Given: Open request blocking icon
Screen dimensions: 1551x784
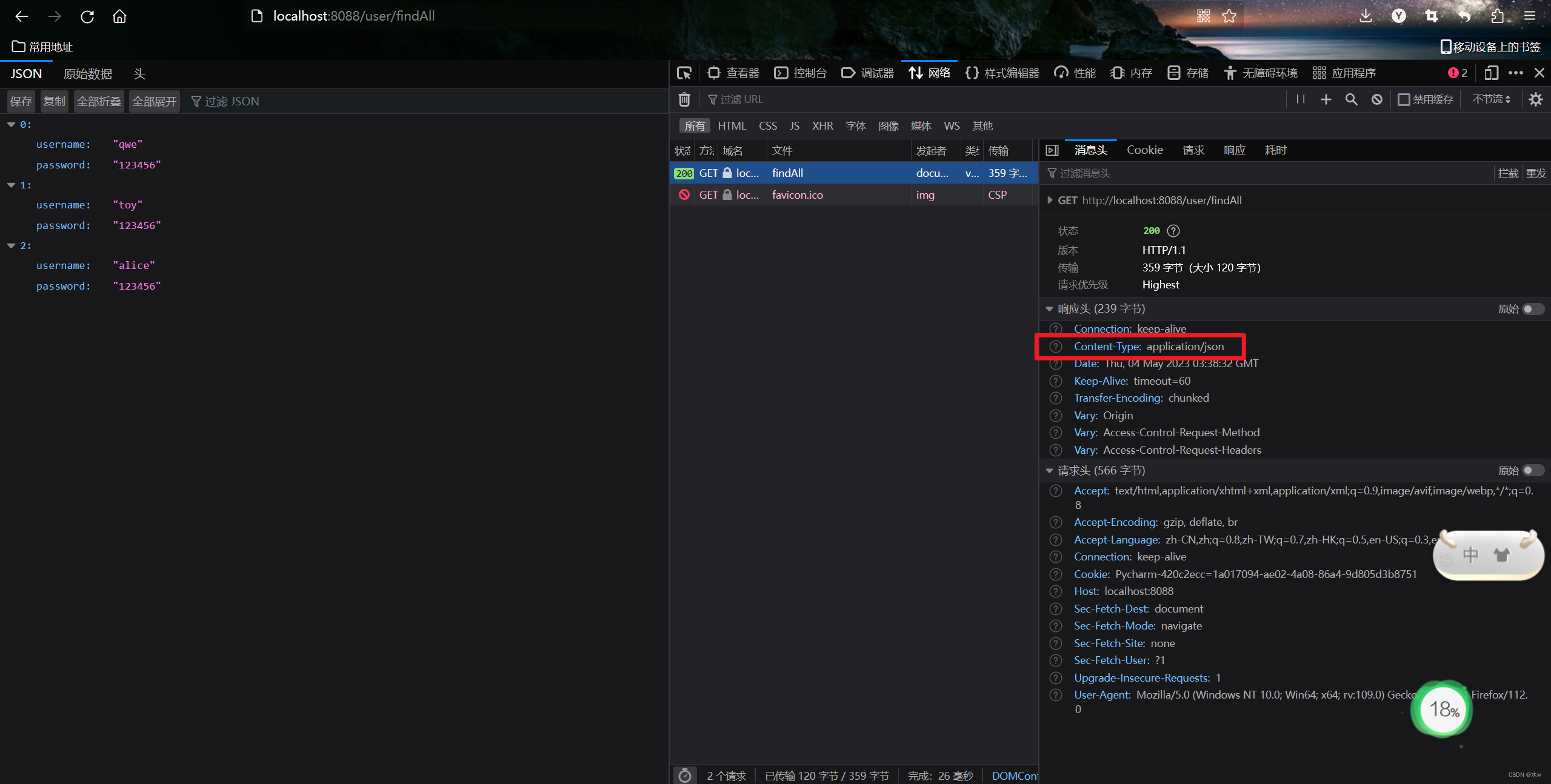Looking at the screenshot, I should pyautogui.click(x=1377, y=99).
